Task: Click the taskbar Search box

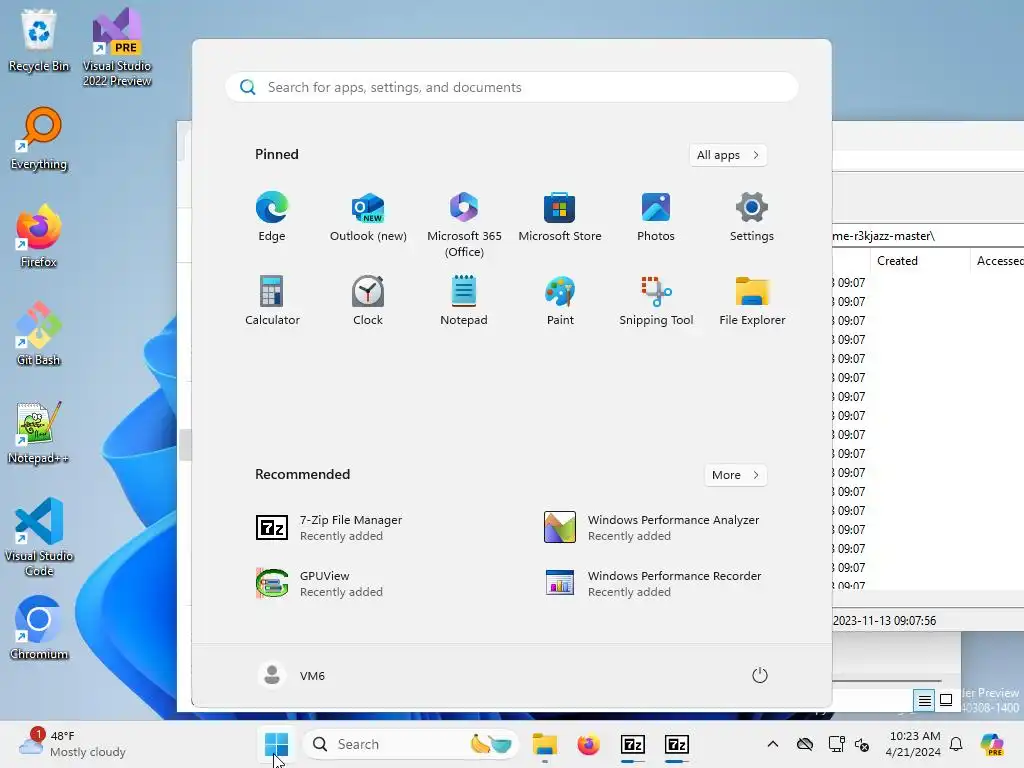Action: [410, 744]
